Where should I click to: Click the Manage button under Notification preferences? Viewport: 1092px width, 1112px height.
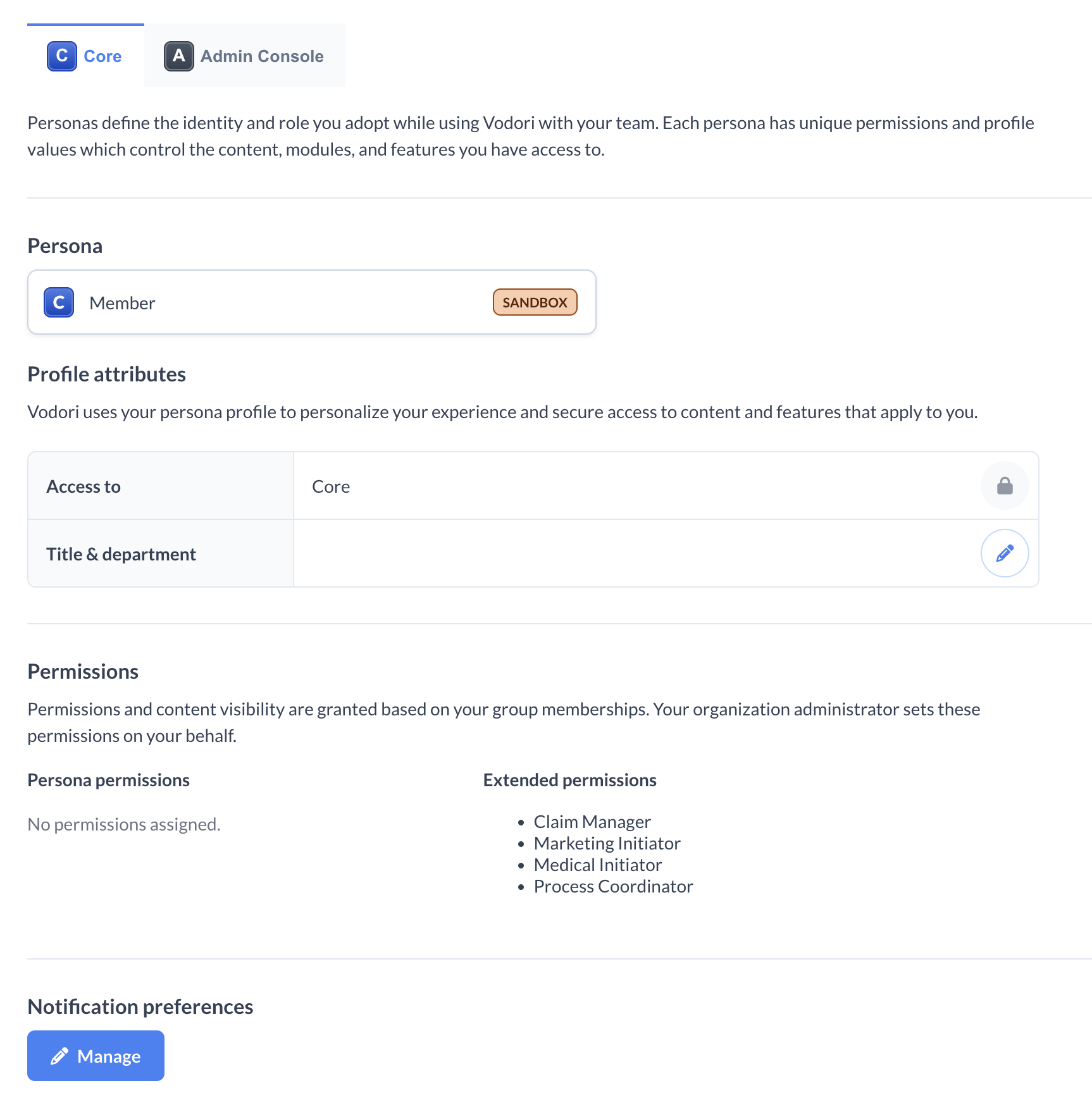96,1055
